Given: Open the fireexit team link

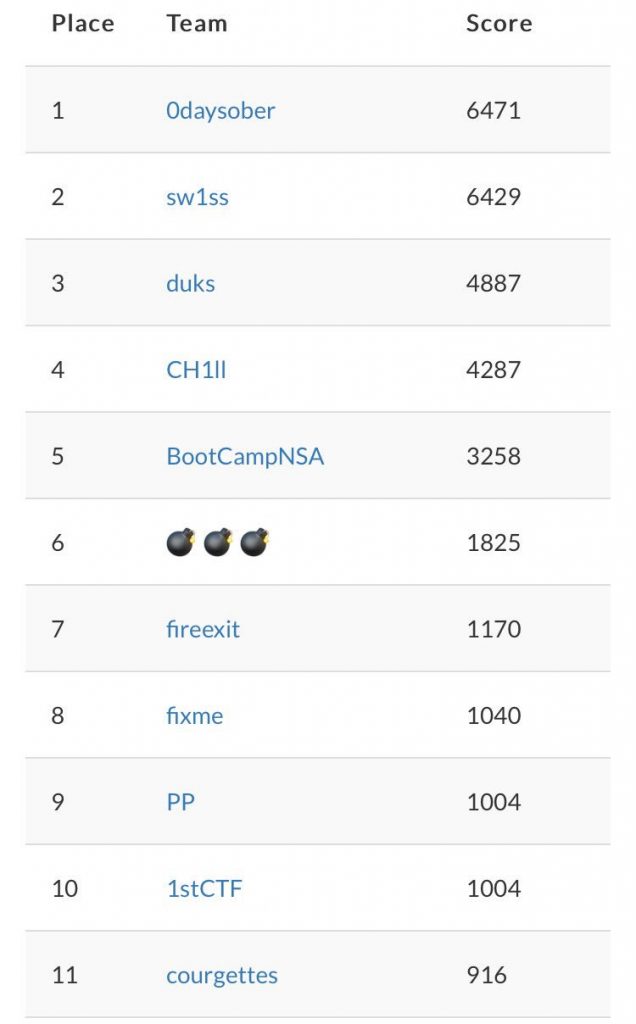Looking at the screenshot, I should pyautogui.click(x=202, y=629).
